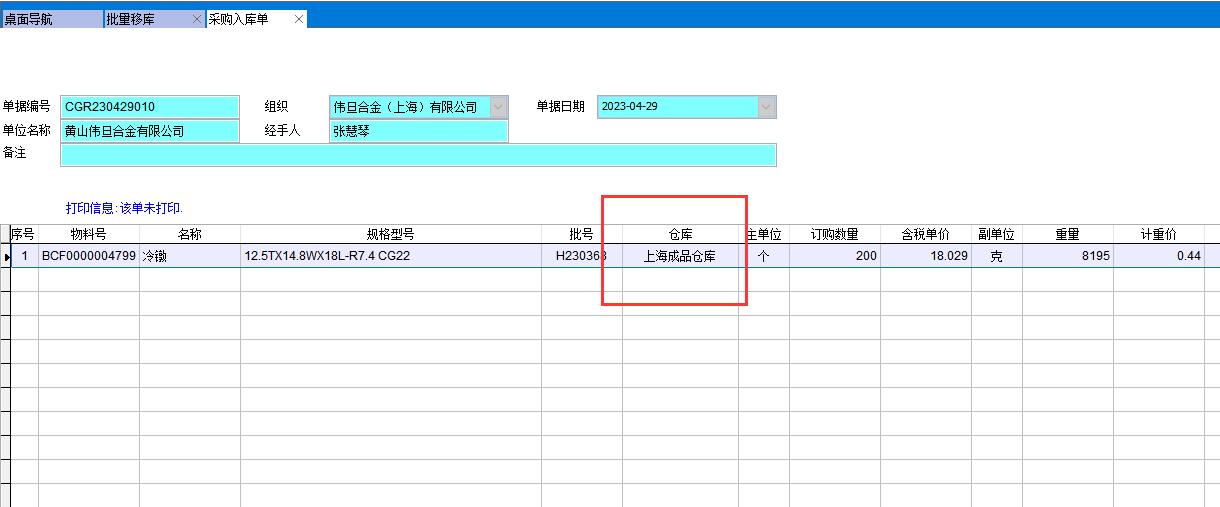Click the 重量 column header
The image size is (1220, 507).
tap(1067, 234)
